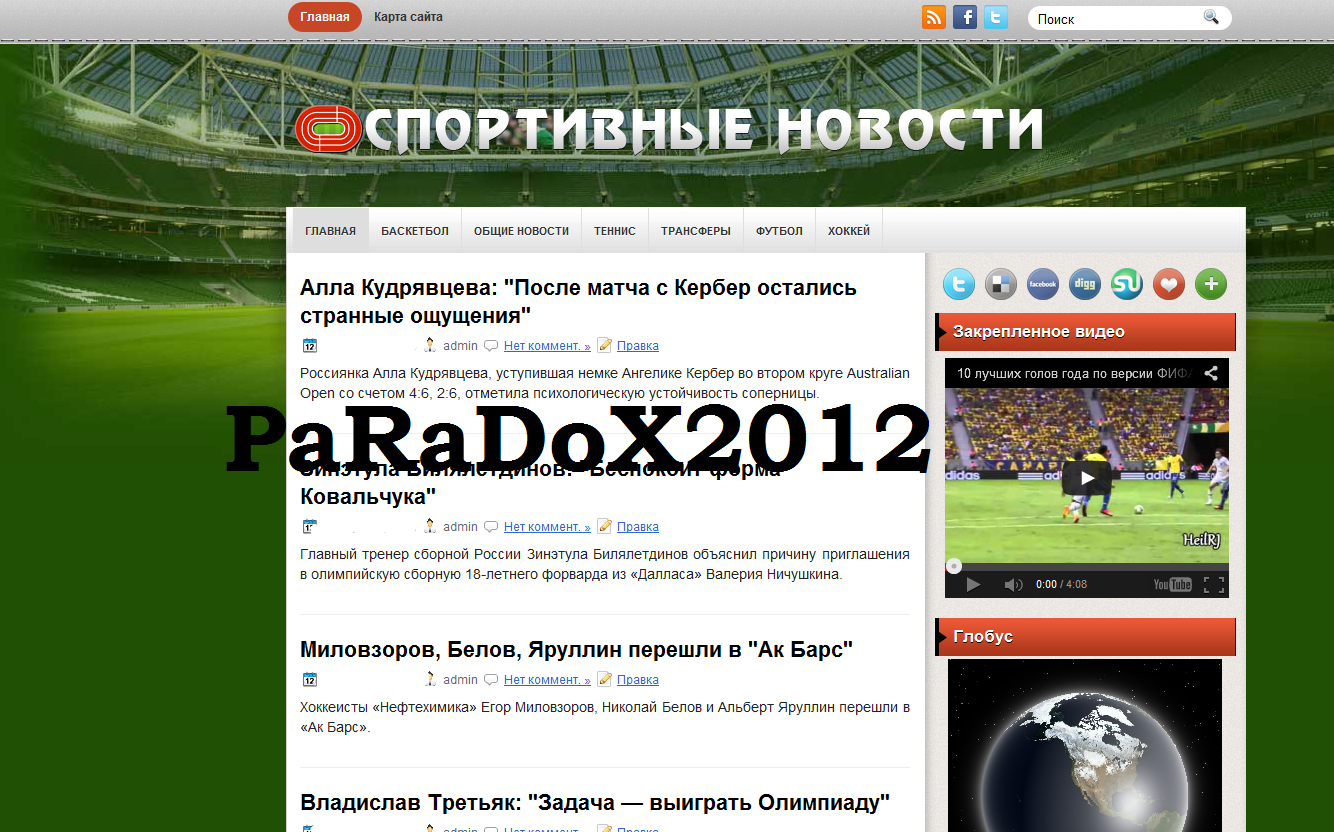Click the small play control in the video bar

973,584
